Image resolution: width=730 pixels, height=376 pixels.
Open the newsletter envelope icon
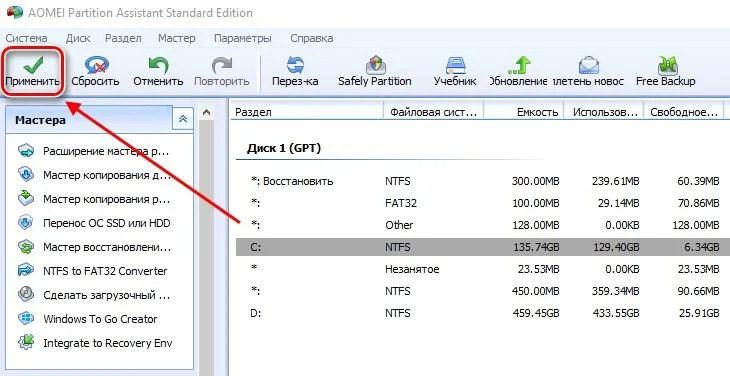[588, 65]
